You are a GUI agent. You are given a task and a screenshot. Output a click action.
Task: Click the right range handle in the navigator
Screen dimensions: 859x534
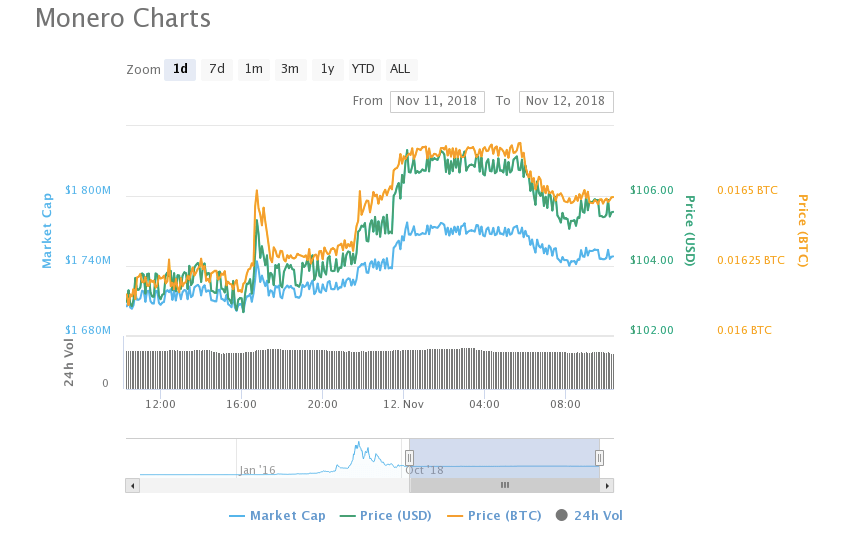click(x=599, y=457)
